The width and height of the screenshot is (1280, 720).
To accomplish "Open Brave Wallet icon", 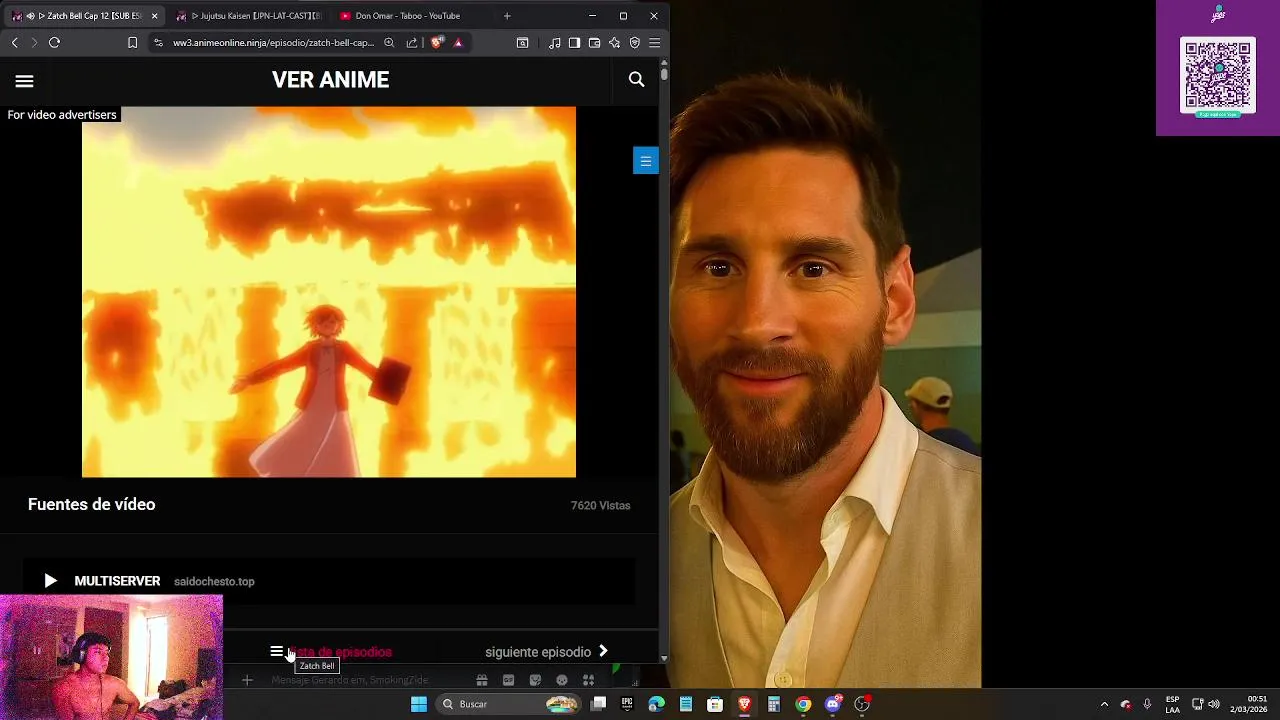I will [594, 43].
